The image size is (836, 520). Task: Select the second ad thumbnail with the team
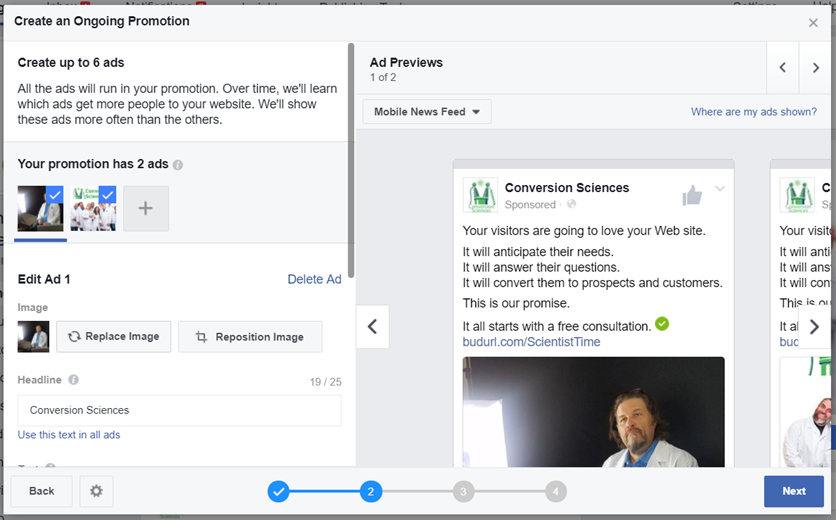93,209
